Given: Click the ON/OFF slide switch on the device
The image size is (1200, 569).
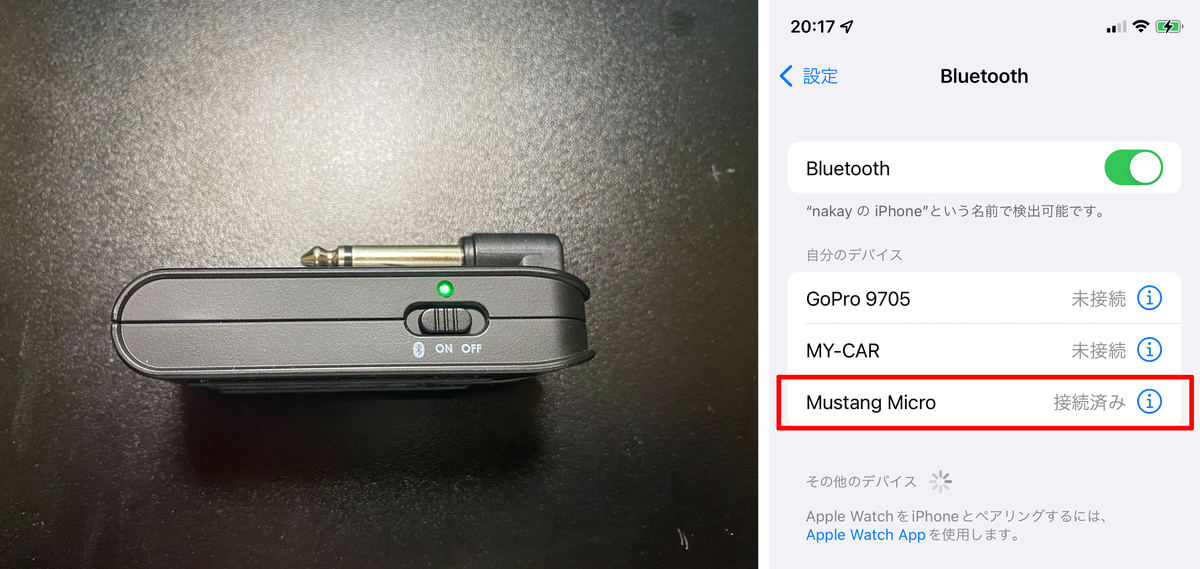Looking at the screenshot, I should pos(447,320).
